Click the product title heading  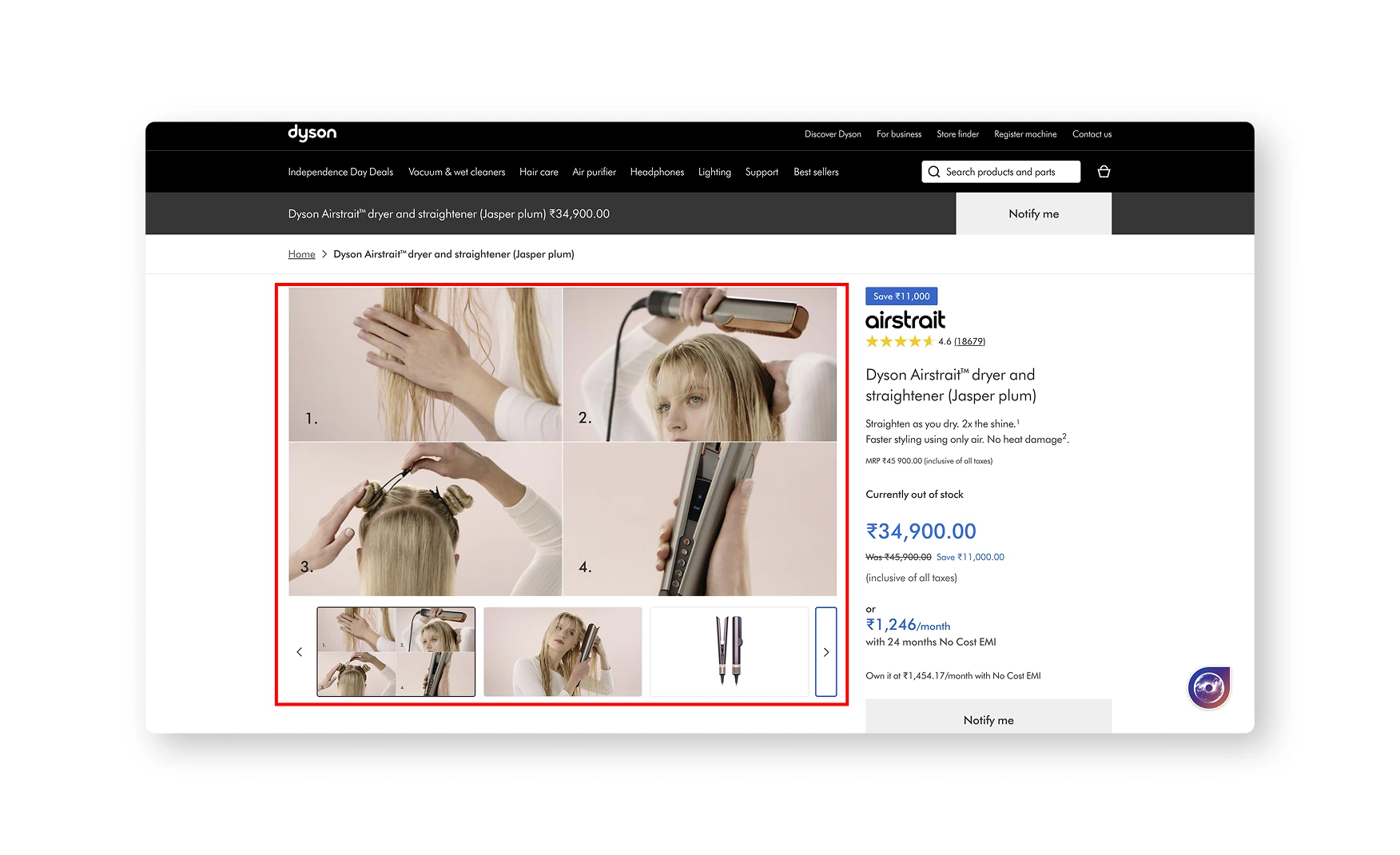pos(951,385)
